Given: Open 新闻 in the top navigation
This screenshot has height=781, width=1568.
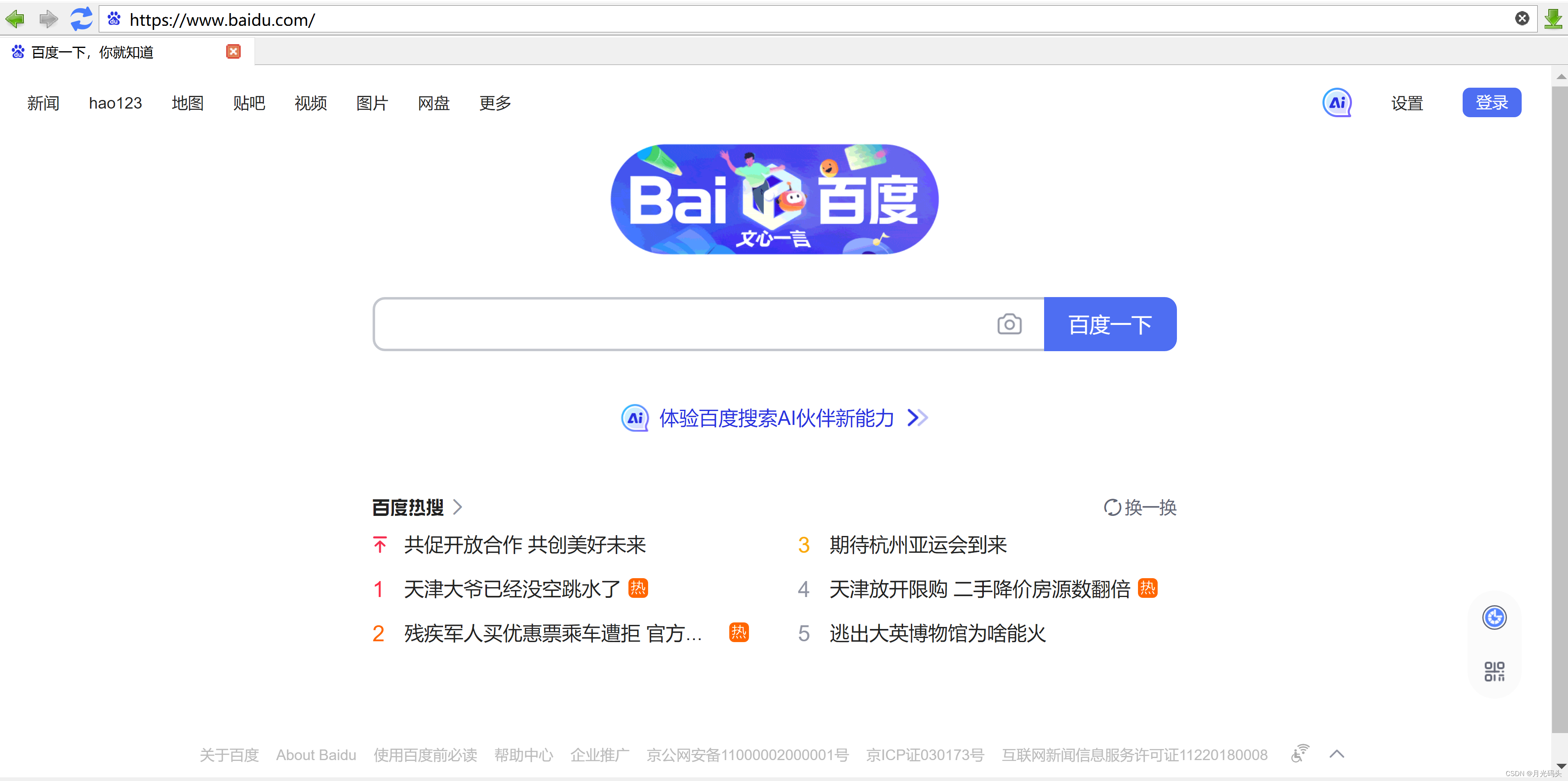Looking at the screenshot, I should pos(43,103).
